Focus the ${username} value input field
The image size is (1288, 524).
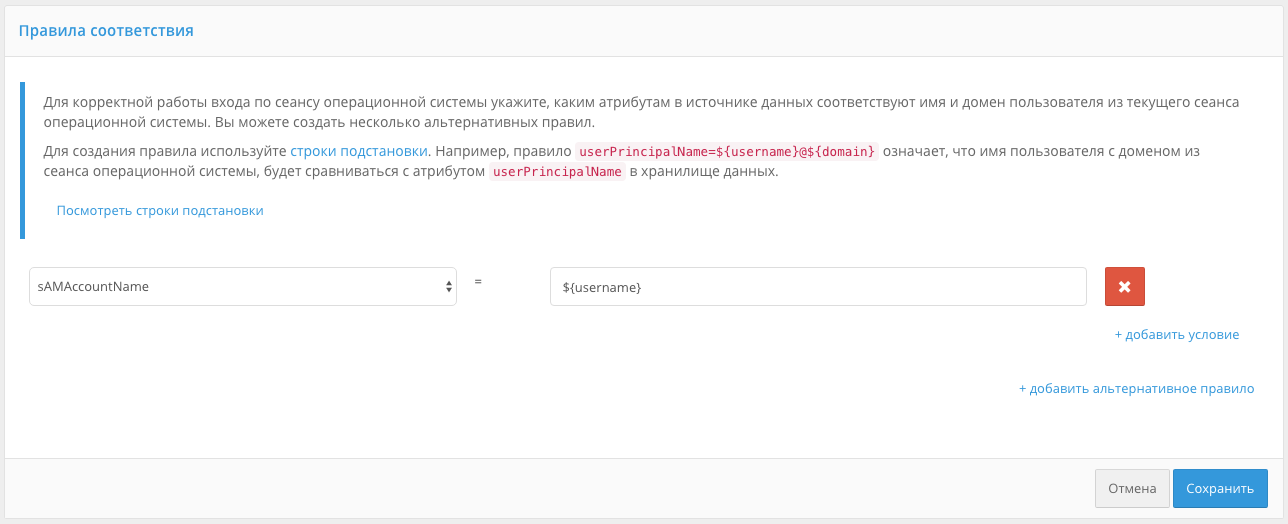coord(817,287)
